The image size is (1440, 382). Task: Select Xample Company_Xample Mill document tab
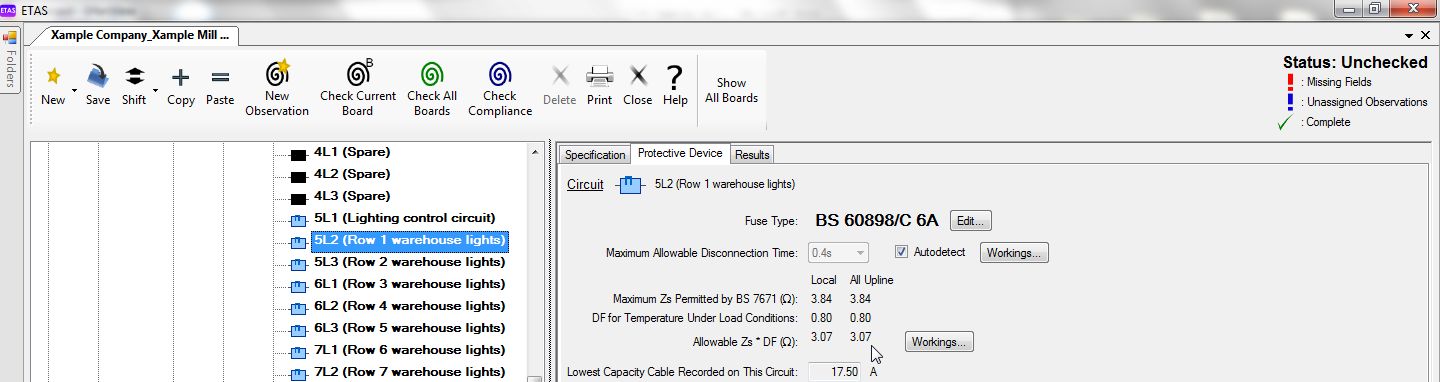[140, 34]
